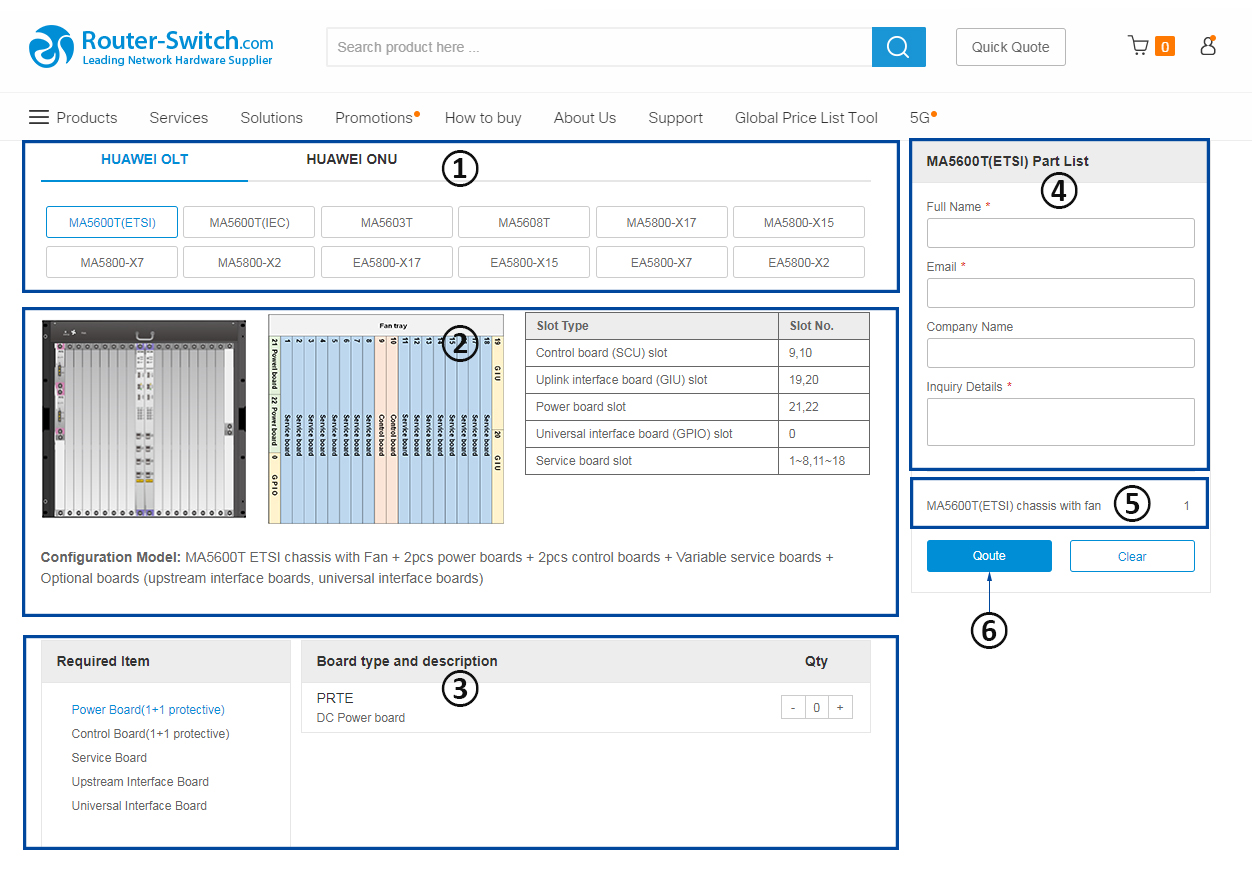The height and width of the screenshot is (876, 1252).
Task: Click the PRTE quantity value field
Action: (x=816, y=708)
